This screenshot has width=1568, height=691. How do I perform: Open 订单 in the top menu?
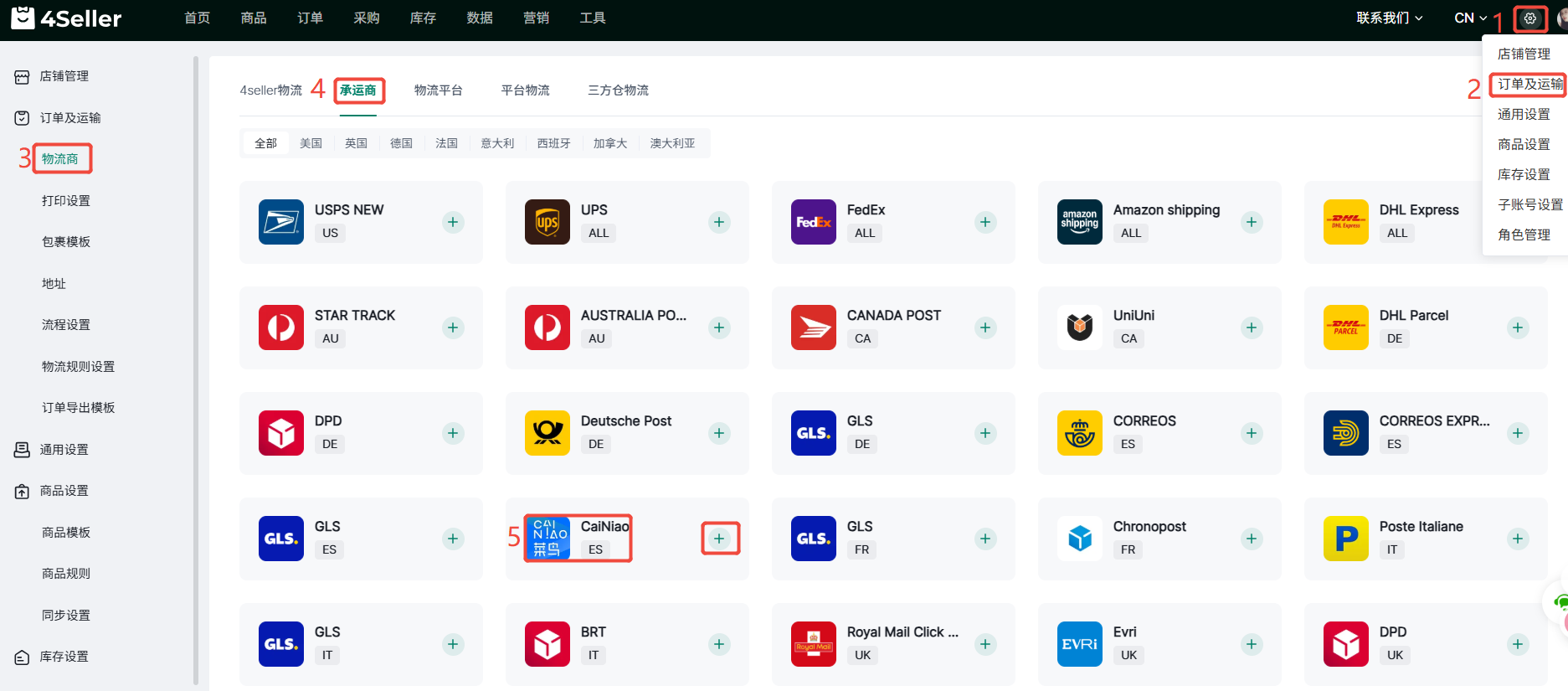311,18
